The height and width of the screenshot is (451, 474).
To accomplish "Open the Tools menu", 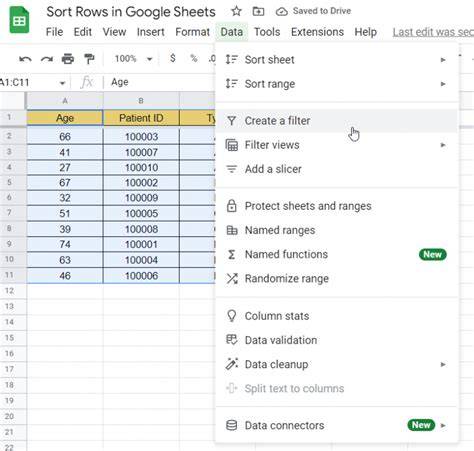I will click(267, 32).
